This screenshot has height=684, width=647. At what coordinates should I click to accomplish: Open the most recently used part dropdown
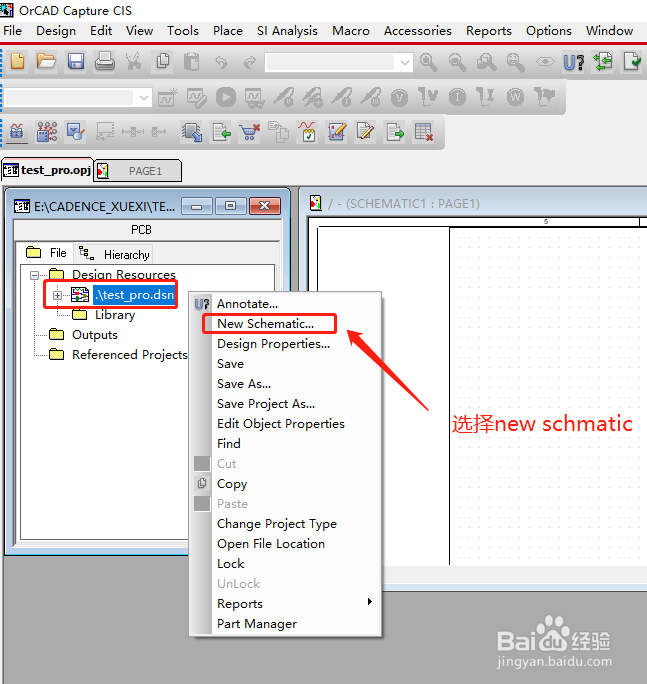tap(404, 63)
